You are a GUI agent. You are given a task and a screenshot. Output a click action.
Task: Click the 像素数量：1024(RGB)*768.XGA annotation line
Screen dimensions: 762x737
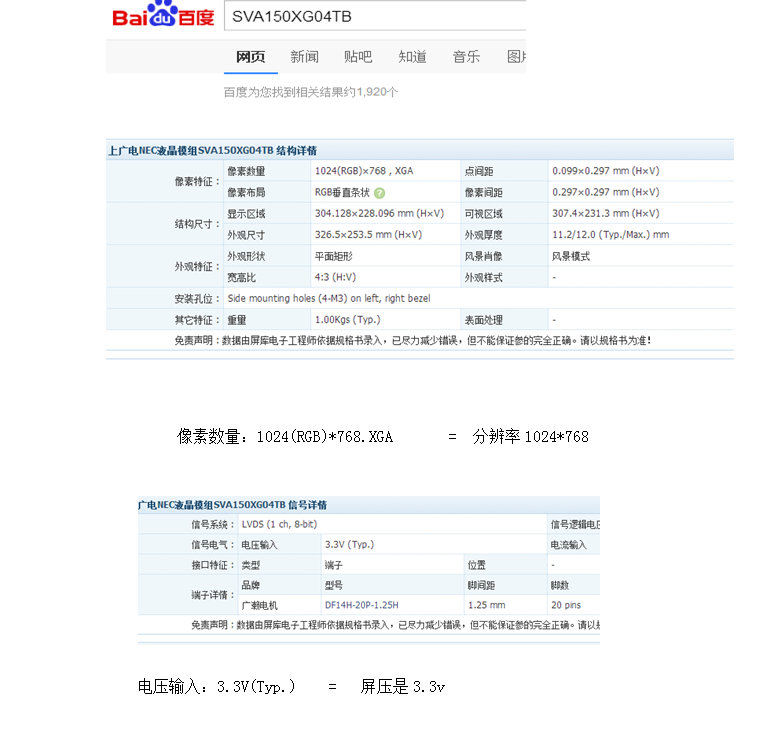pyautogui.click(x=285, y=436)
